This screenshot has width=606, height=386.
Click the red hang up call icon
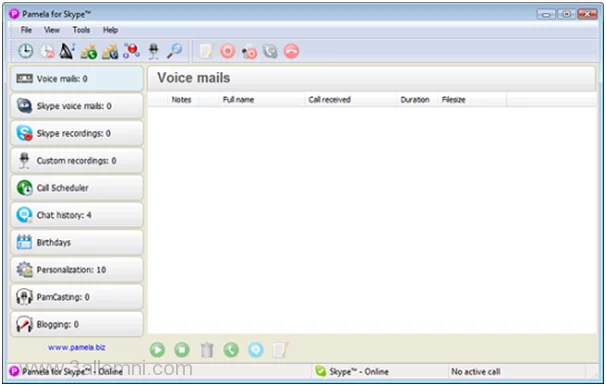[x=291, y=51]
